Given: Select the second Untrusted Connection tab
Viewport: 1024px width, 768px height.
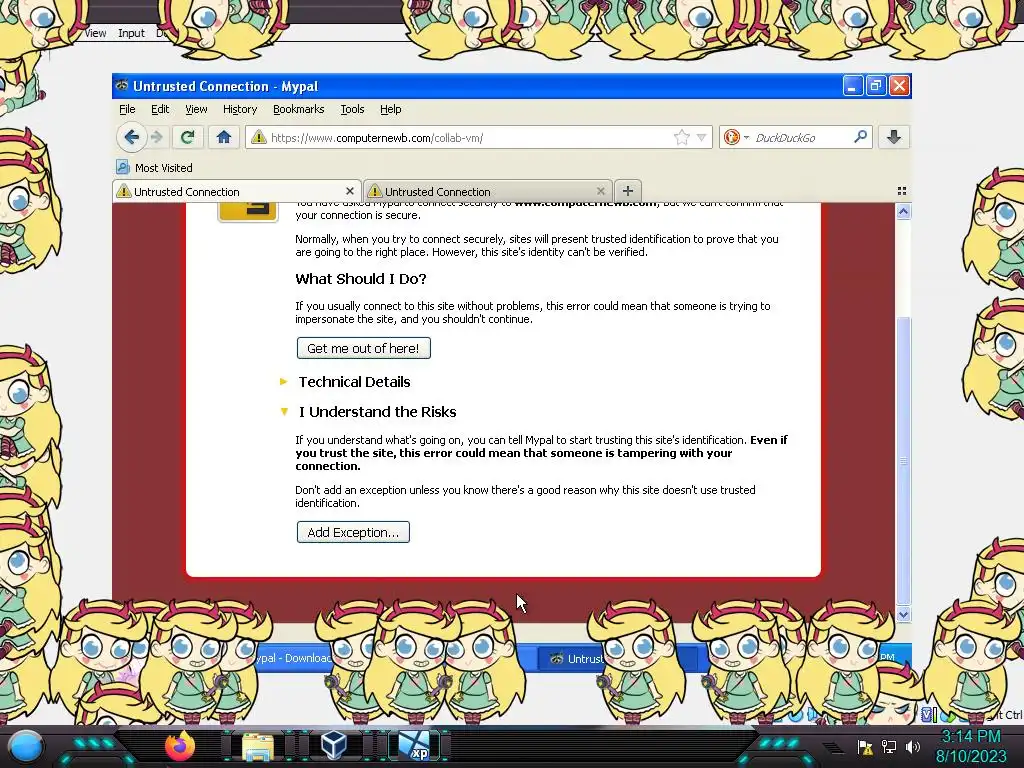Looking at the screenshot, I should click(488, 191).
